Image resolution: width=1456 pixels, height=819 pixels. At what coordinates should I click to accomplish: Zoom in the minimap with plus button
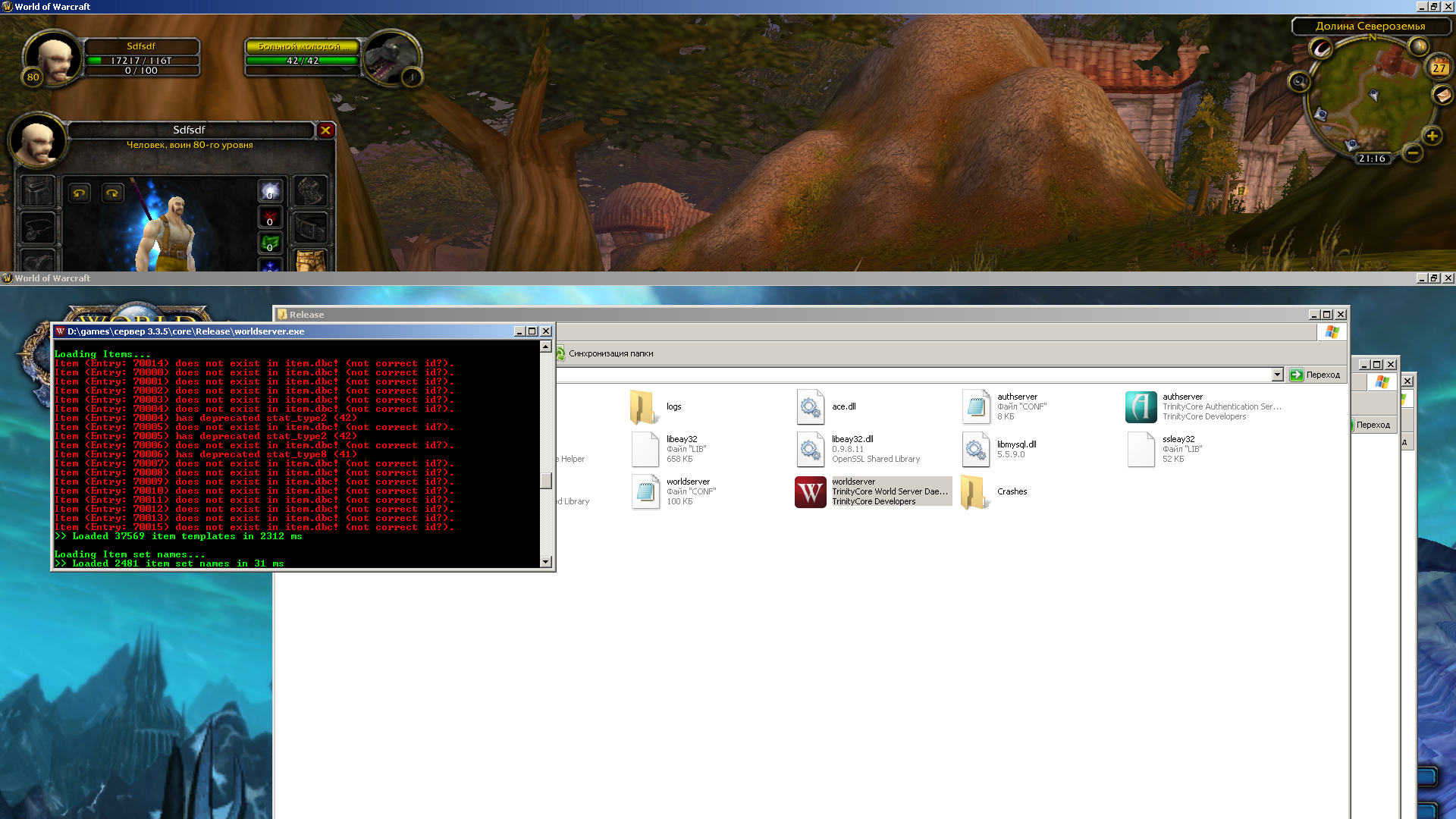coord(1432,136)
